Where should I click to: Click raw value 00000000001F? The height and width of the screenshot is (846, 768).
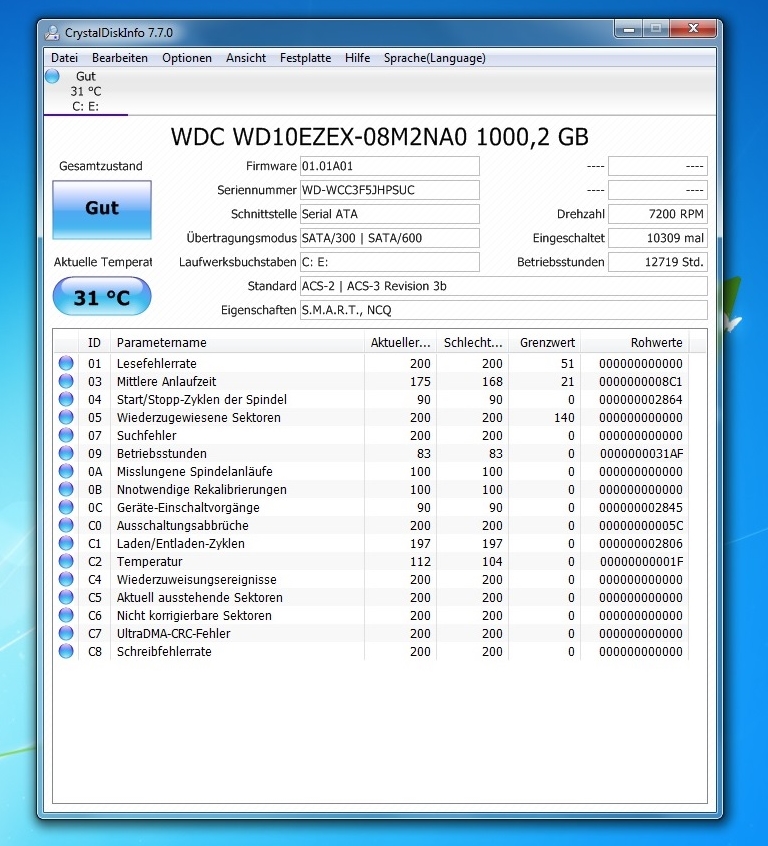pyautogui.click(x=641, y=562)
